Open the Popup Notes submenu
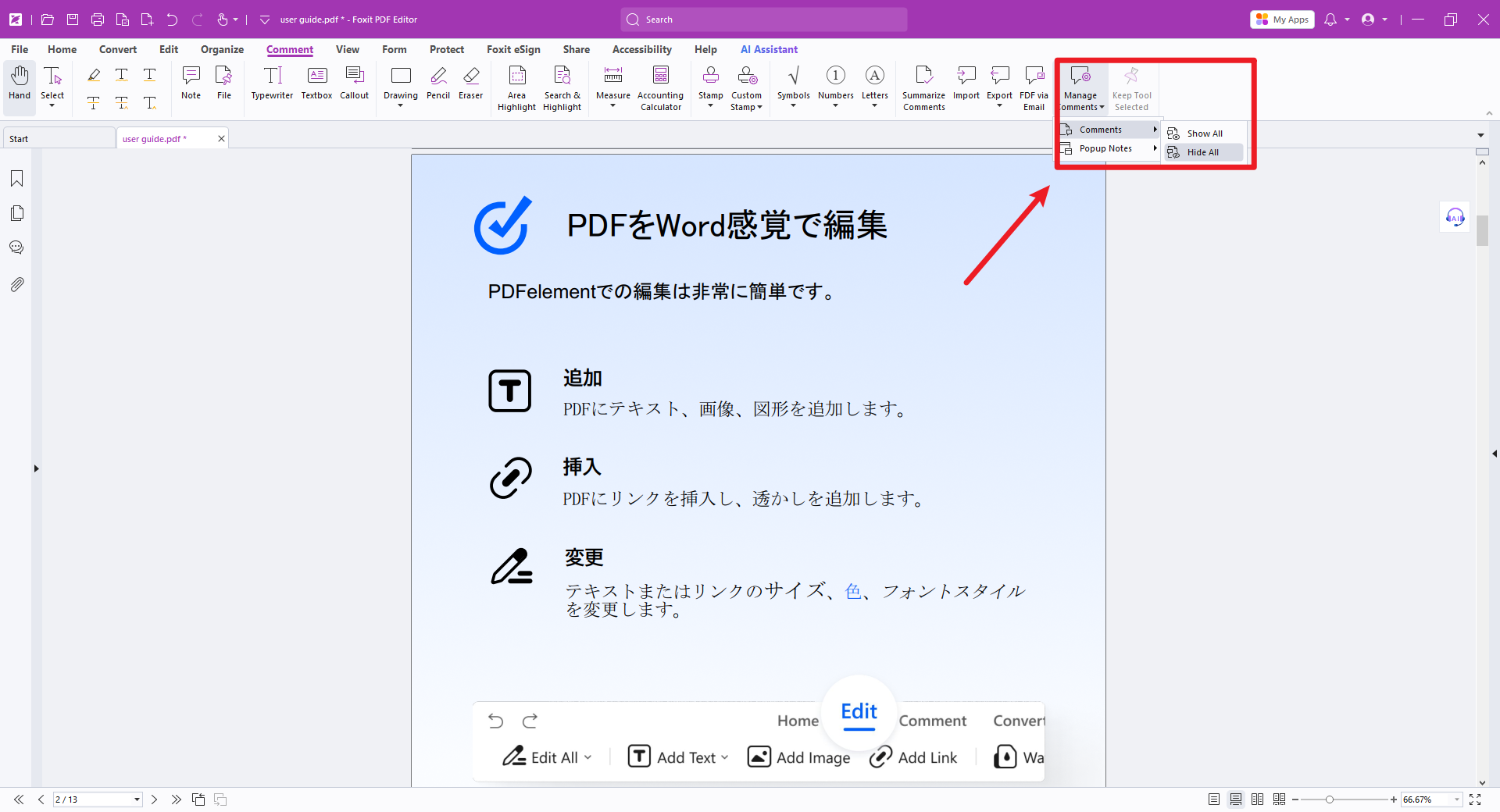This screenshot has width=1500, height=812. (1109, 148)
